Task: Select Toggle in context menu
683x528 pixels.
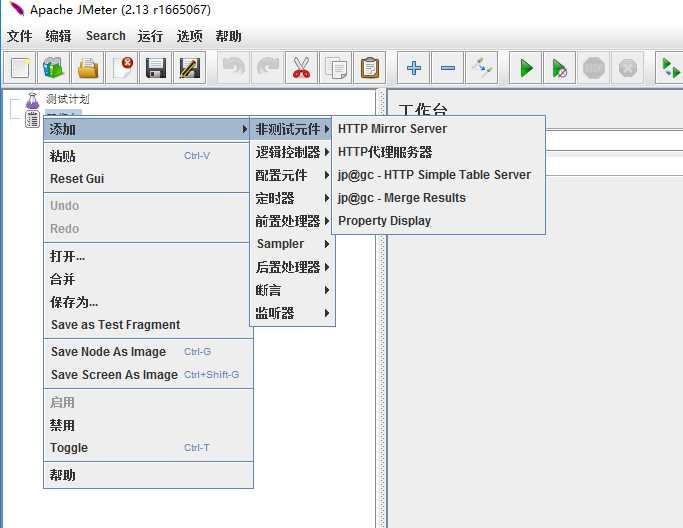Action: [148, 448]
